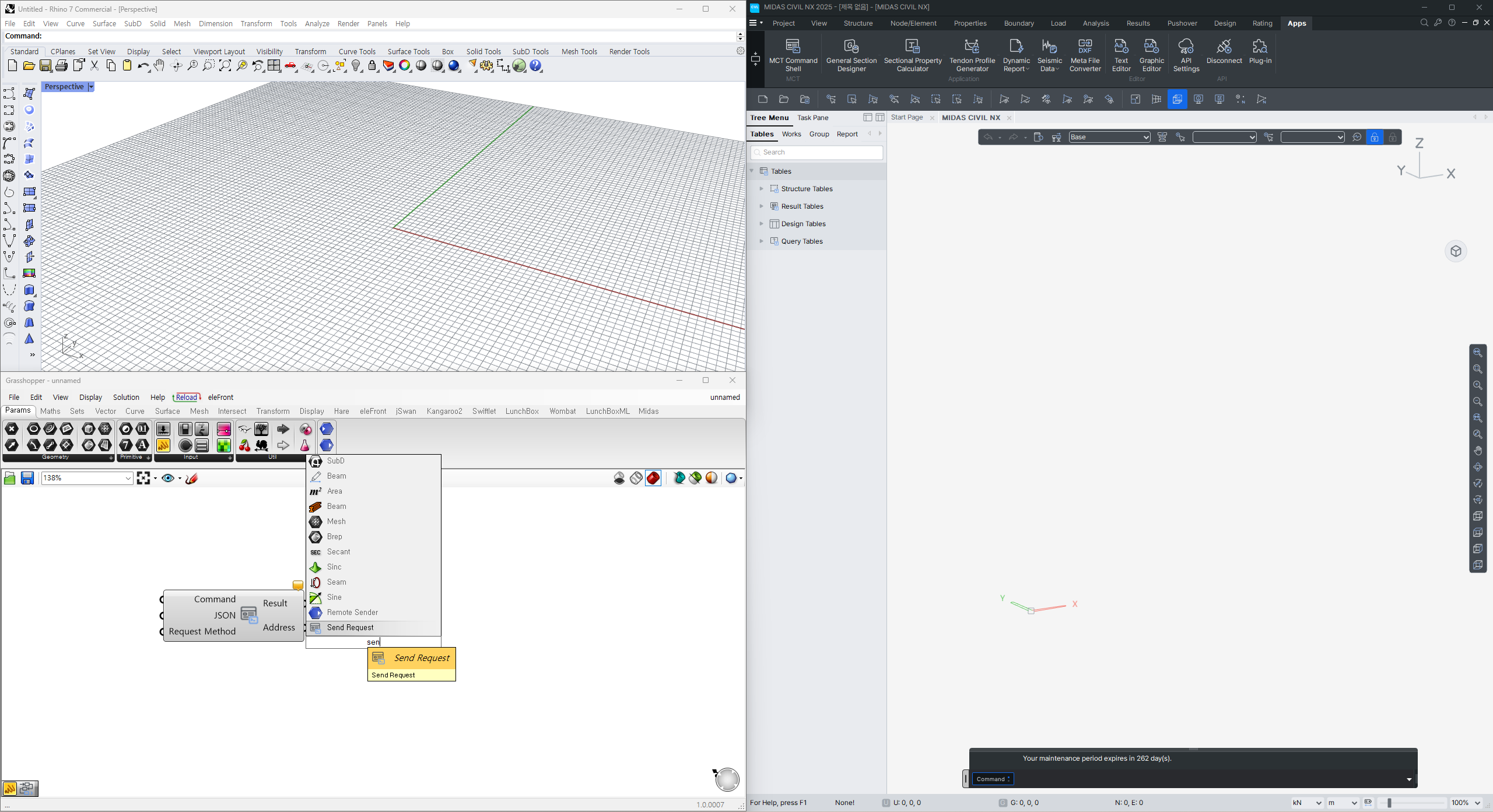Screen dimensions: 1493x812
Task: Toggle Grasshopper red shaded preview mode
Action: [x=653, y=478]
